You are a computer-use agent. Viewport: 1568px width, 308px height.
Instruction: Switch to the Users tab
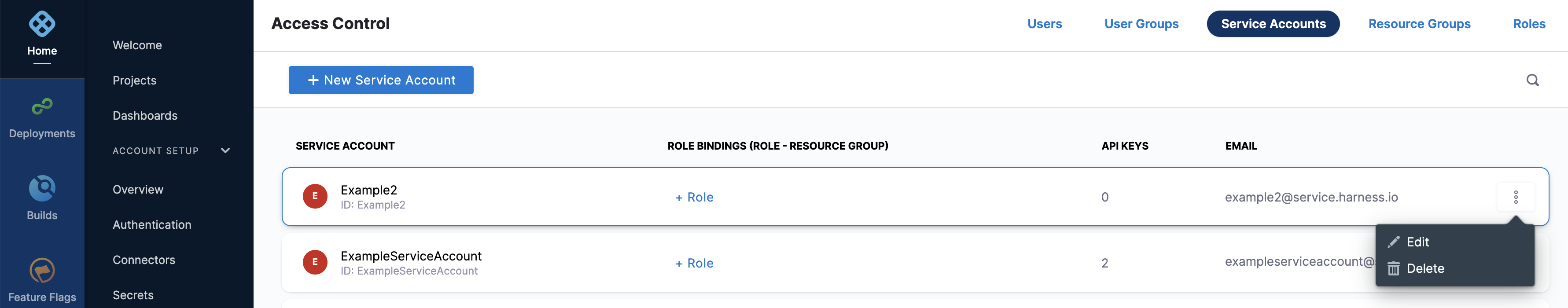[x=1045, y=24]
